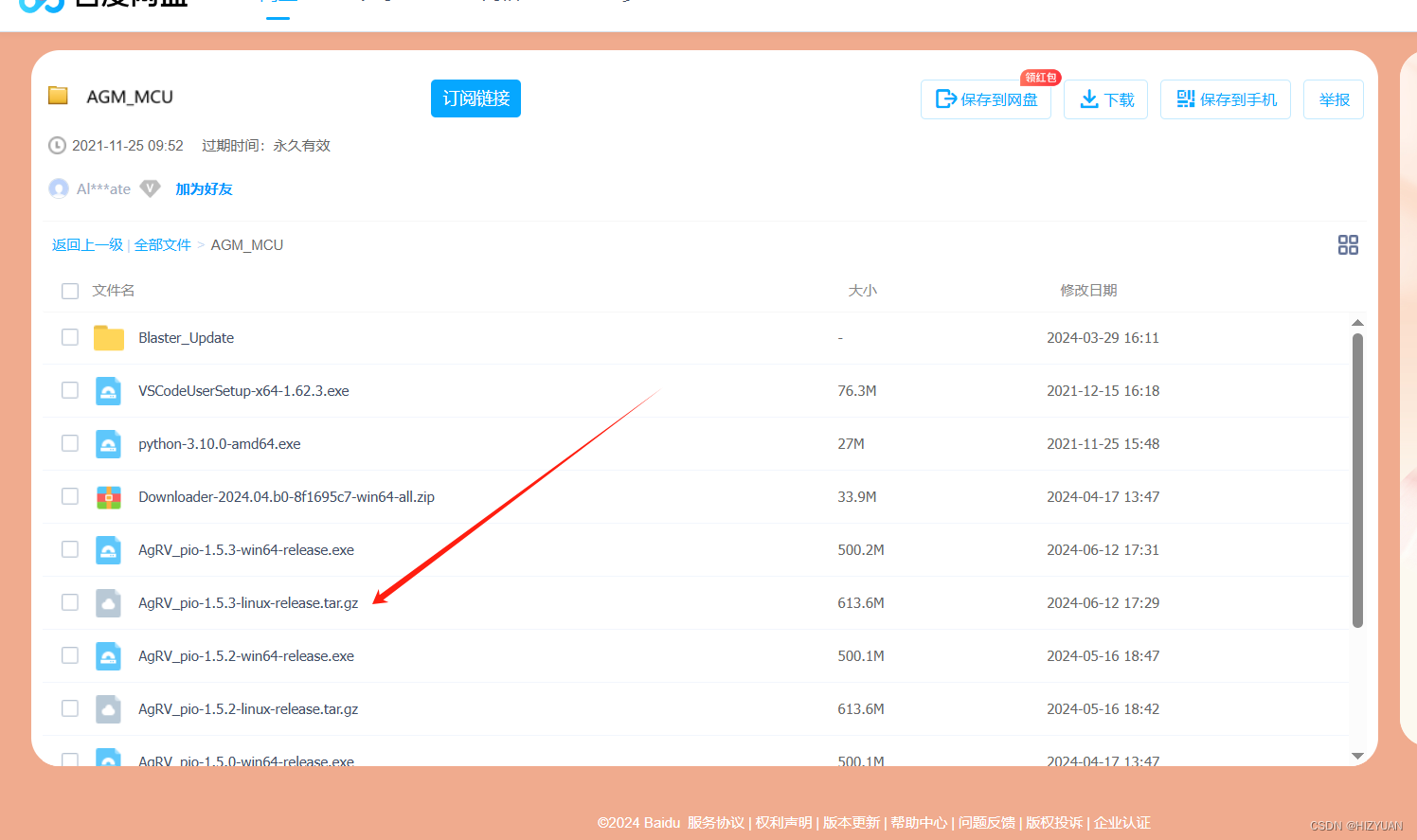The image size is (1417, 840).
Task: Select AgRV_pio-1.5.2-linux-release.tar.gz file name
Action: click(x=248, y=709)
